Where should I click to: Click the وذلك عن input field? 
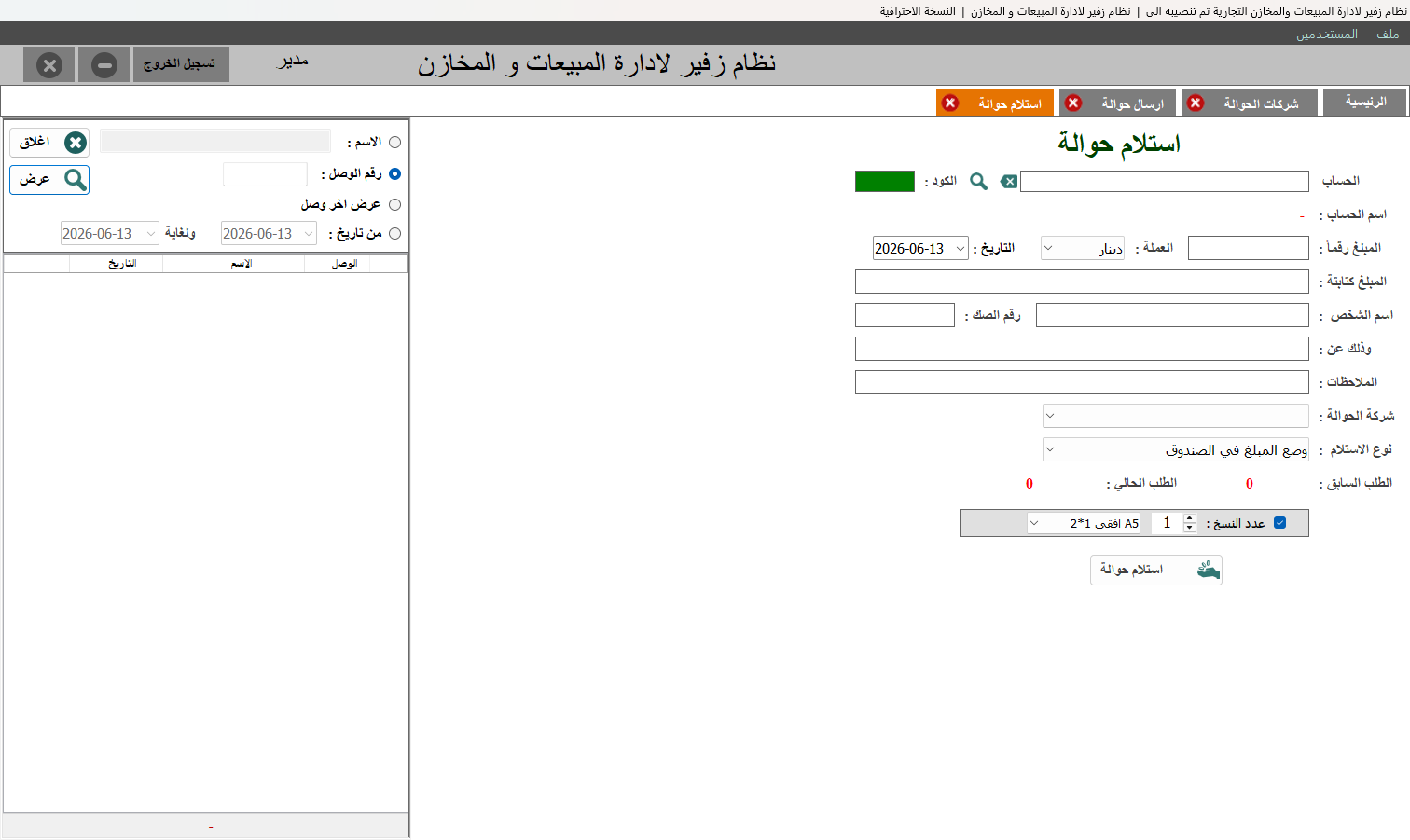click(1082, 349)
